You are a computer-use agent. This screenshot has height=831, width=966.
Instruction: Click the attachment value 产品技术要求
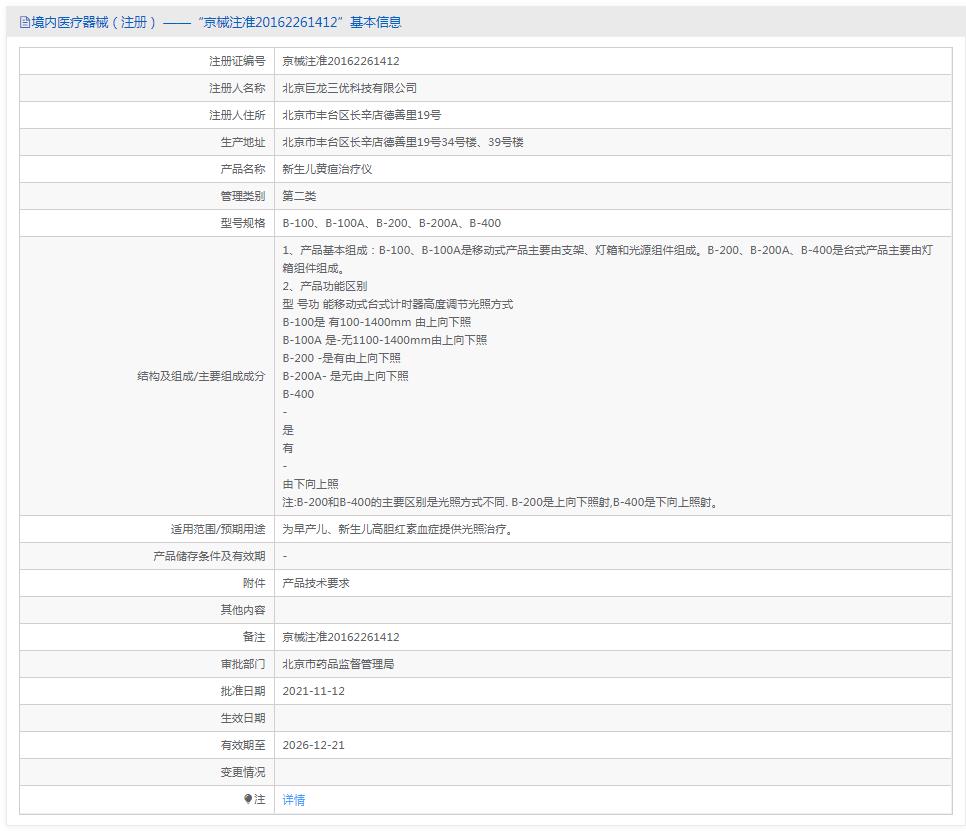(316, 583)
